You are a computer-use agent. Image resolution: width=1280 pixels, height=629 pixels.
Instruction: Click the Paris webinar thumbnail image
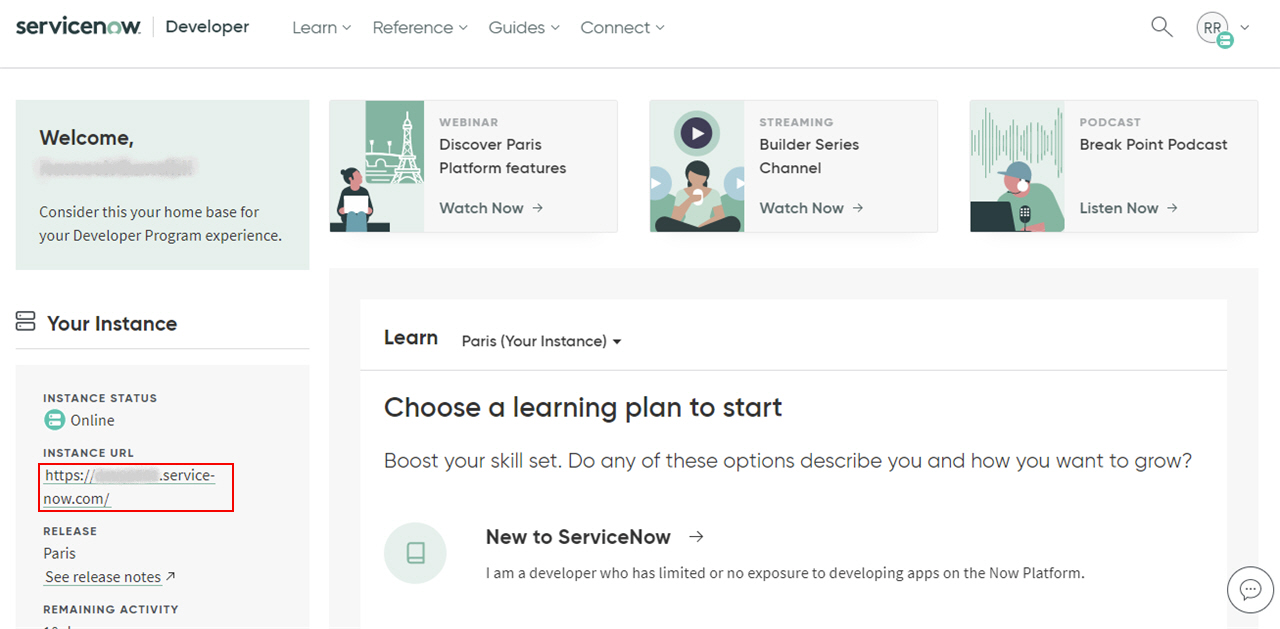(377, 166)
